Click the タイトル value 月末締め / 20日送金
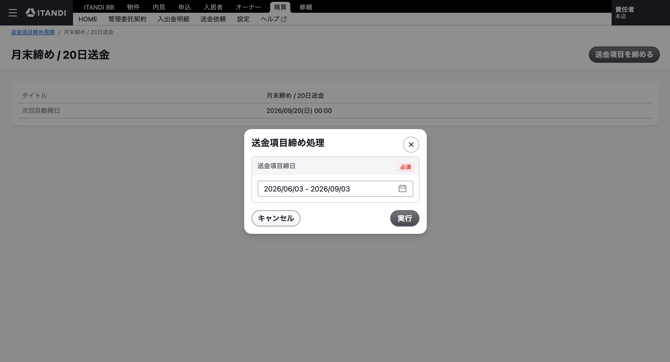The width and height of the screenshot is (670, 362). 295,95
